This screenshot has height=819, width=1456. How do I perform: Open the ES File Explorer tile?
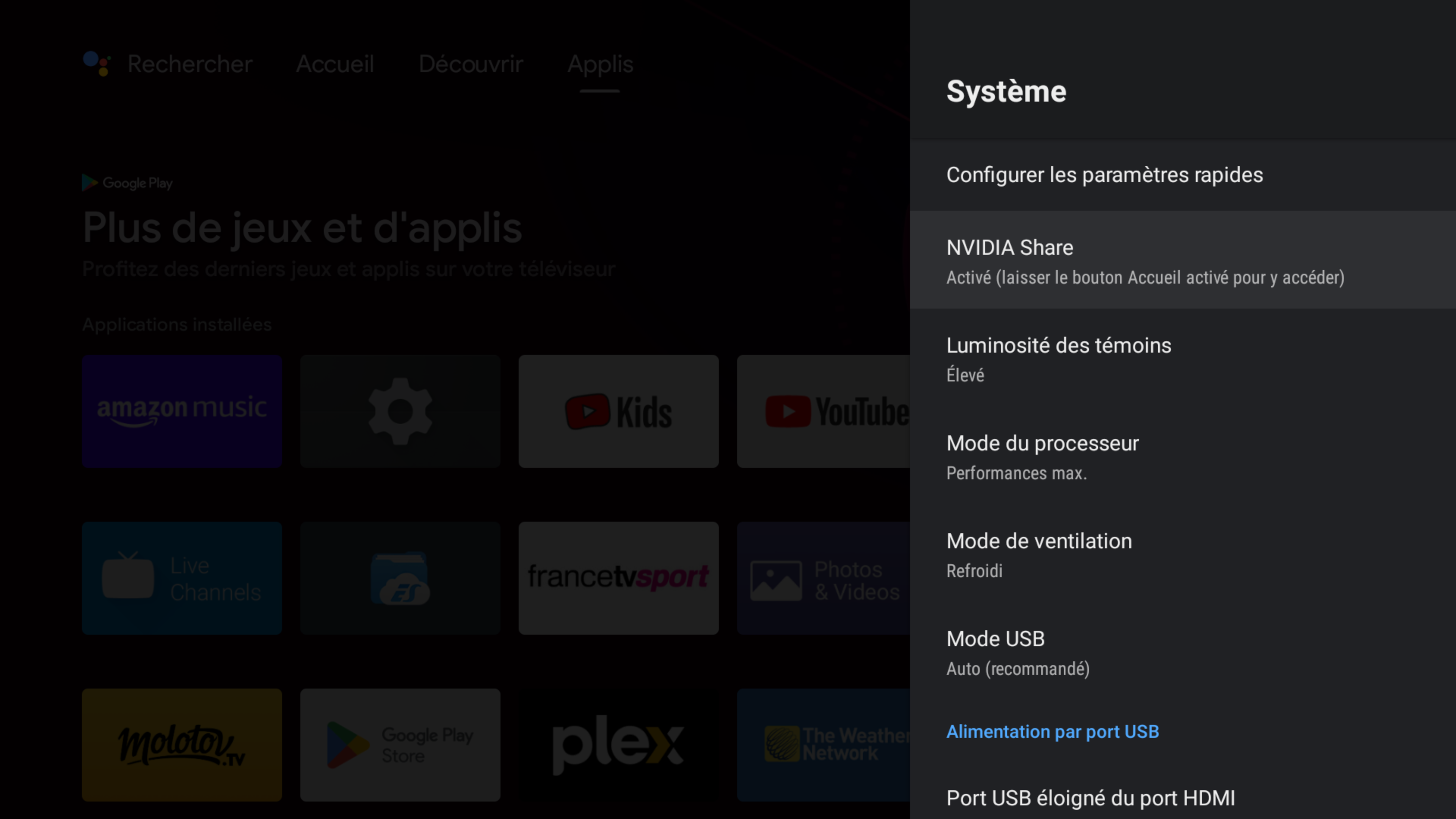pyautogui.click(x=400, y=577)
